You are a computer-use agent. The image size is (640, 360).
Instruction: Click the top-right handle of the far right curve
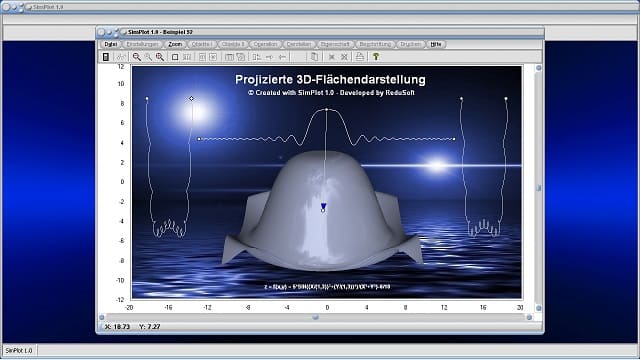coord(506,98)
